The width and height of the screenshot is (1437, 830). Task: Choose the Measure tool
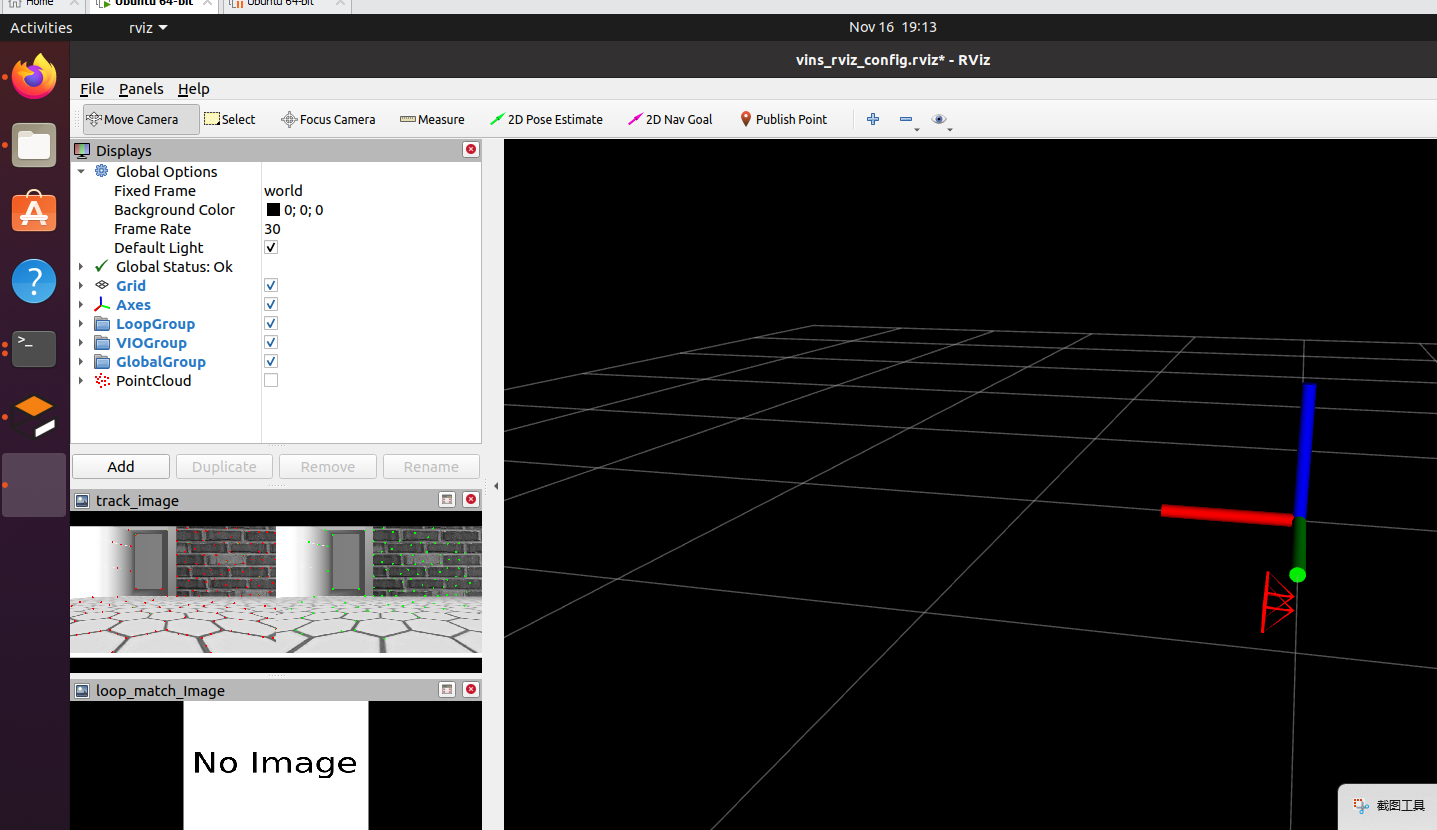tap(432, 119)
